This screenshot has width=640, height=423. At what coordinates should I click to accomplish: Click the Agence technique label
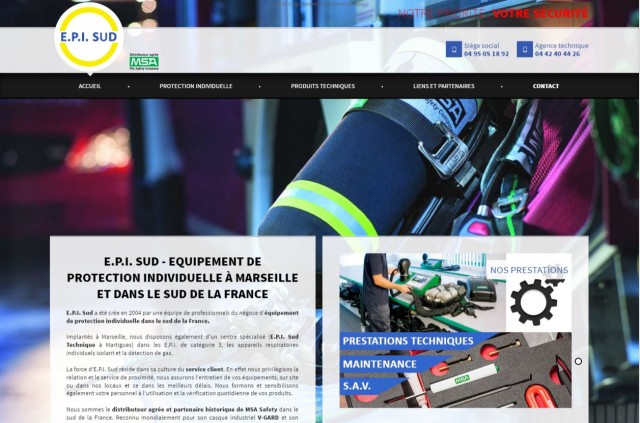click(561, 46)
